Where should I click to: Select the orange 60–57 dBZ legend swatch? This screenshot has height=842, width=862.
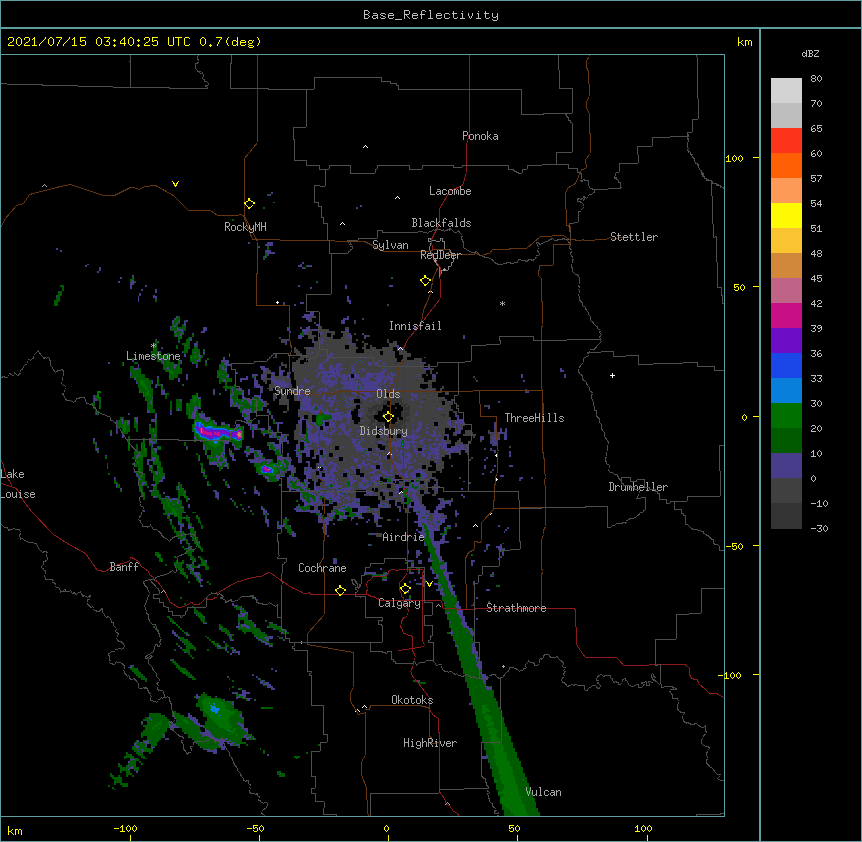786,165
